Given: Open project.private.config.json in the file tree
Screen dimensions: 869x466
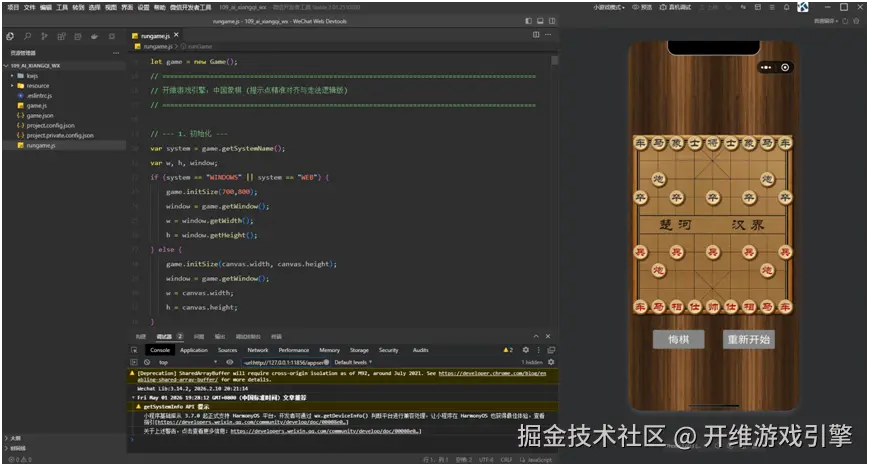Looking at the screenshot, I should (60, 135).
